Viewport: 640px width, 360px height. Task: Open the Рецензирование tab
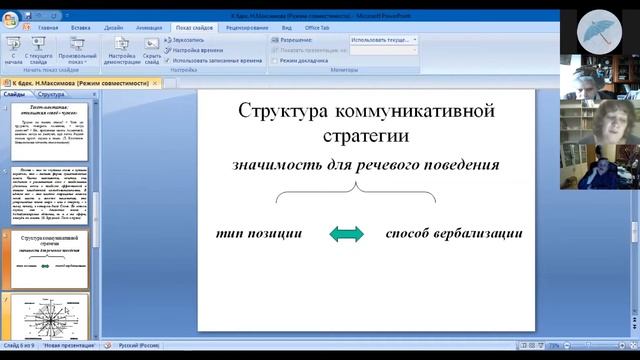point(247,28)
